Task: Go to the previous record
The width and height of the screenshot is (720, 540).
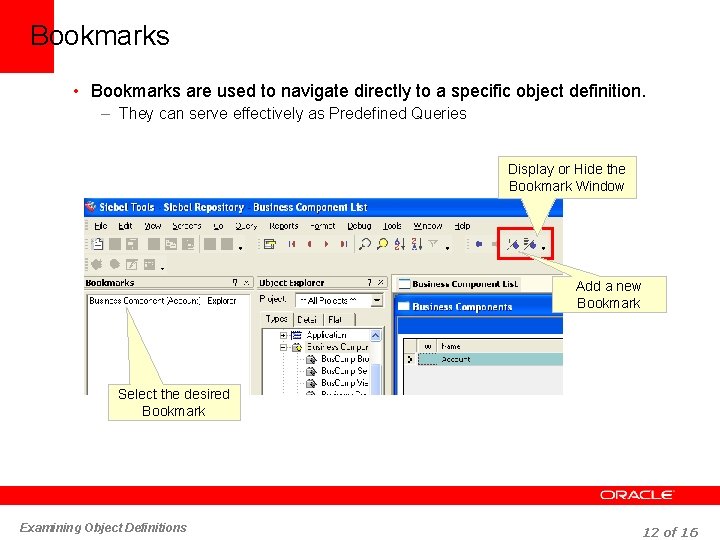Action: 310,244
